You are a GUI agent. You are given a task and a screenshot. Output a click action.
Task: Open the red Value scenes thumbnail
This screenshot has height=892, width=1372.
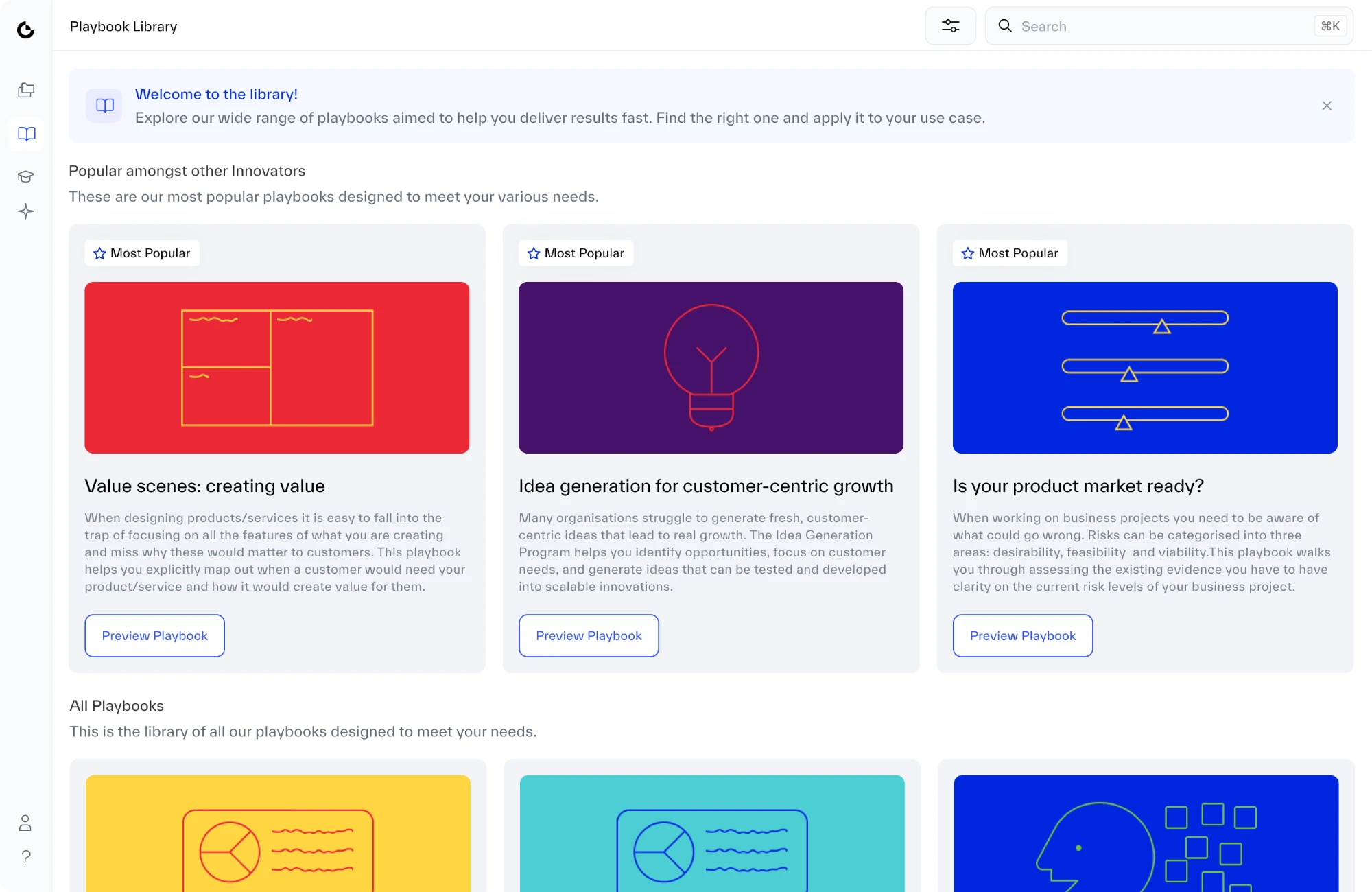click(277, 368)
